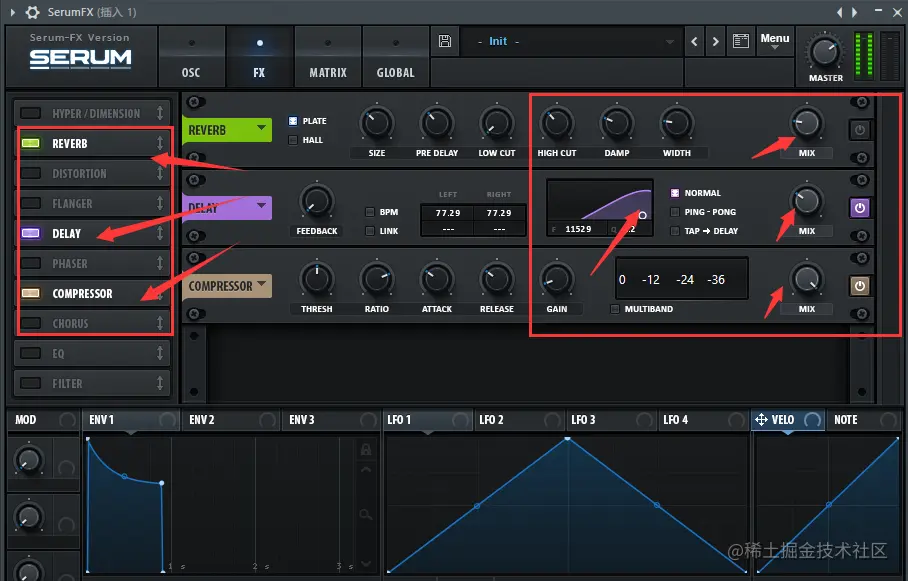Select the Plate reverb checkbox

(x=293, y=121)
